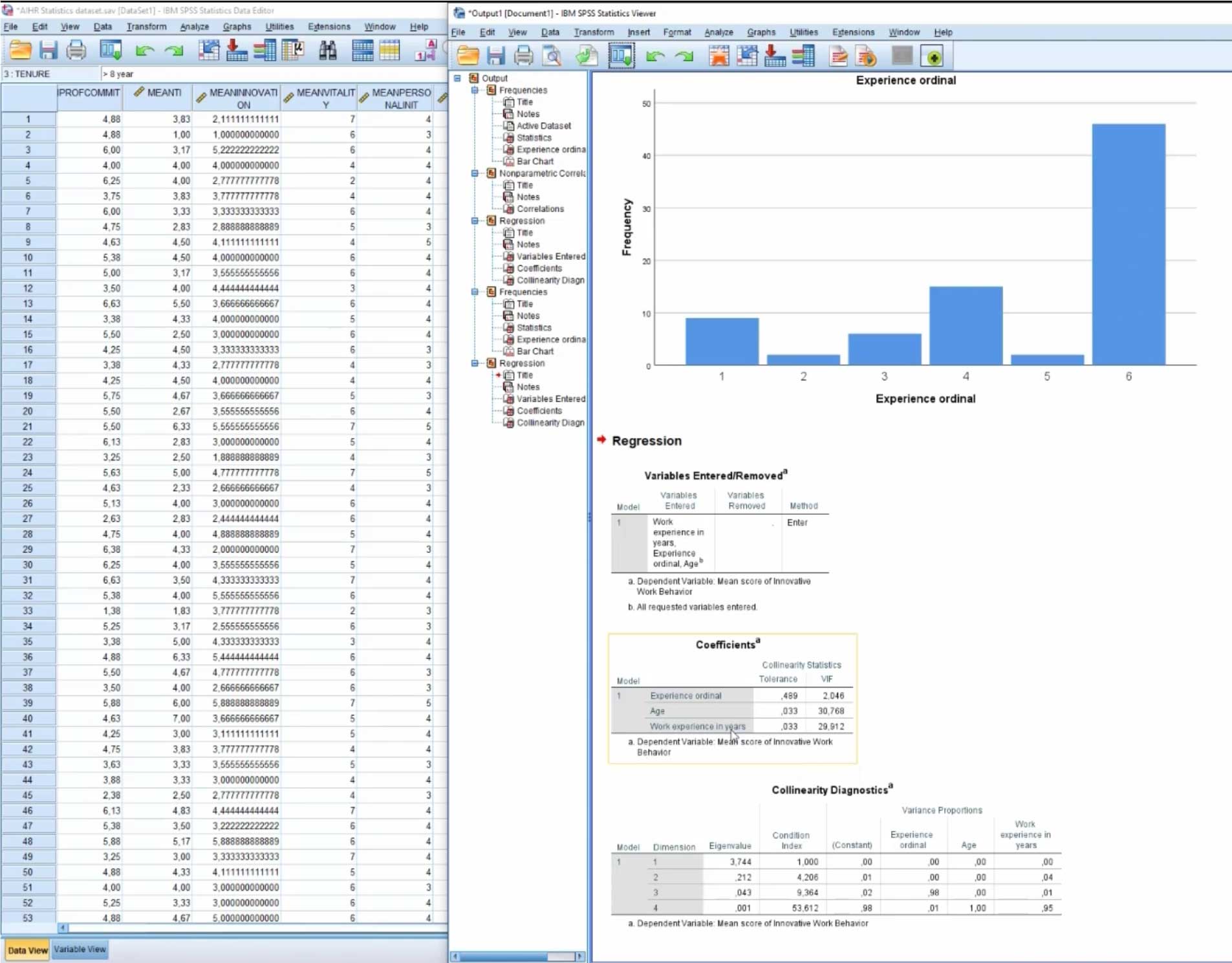Collapse the root Output node in outline
Image resolution: width=1232 pixels, height=963 pixels.
[457, 78]
